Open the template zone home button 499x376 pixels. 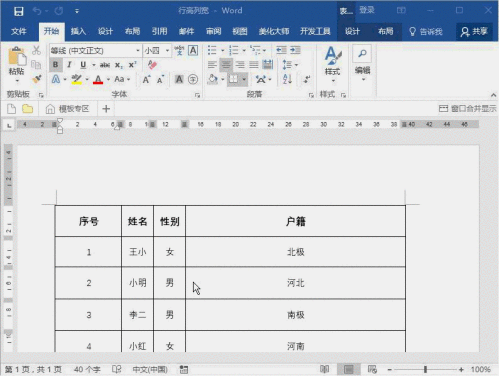click(68, 109)
